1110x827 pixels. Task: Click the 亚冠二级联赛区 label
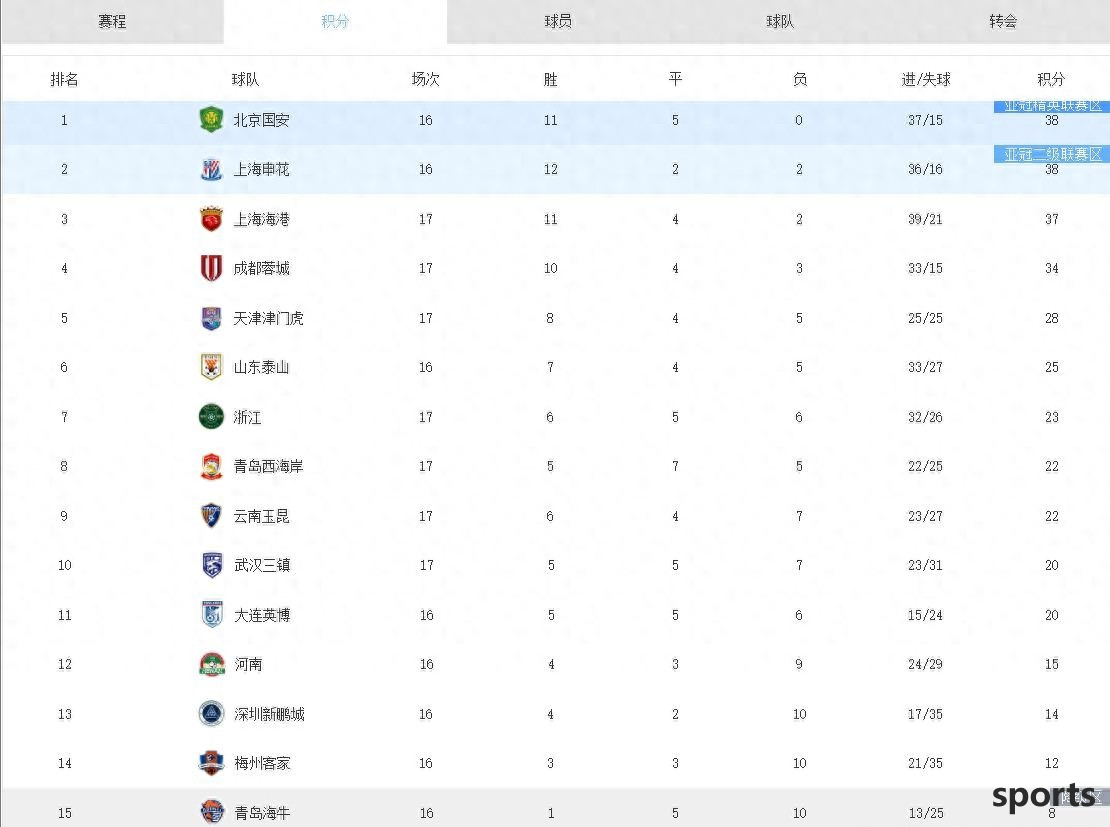pyautogui.click(x=1052, y=154)
